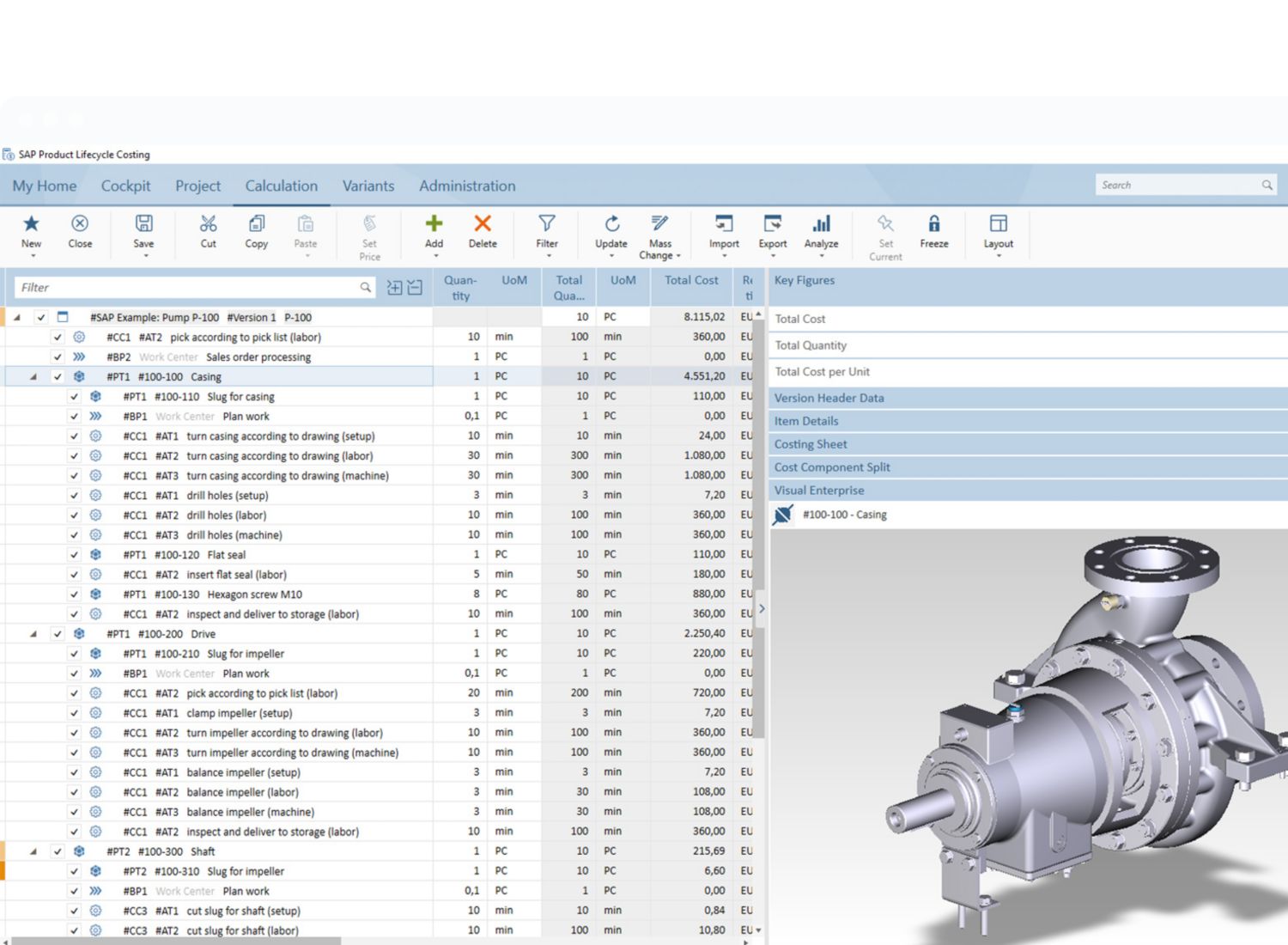Screen dimensions: 1288x945
Task: Click the Save icon in toolbar
Action: pyautogui.click(x=143, y=224)
